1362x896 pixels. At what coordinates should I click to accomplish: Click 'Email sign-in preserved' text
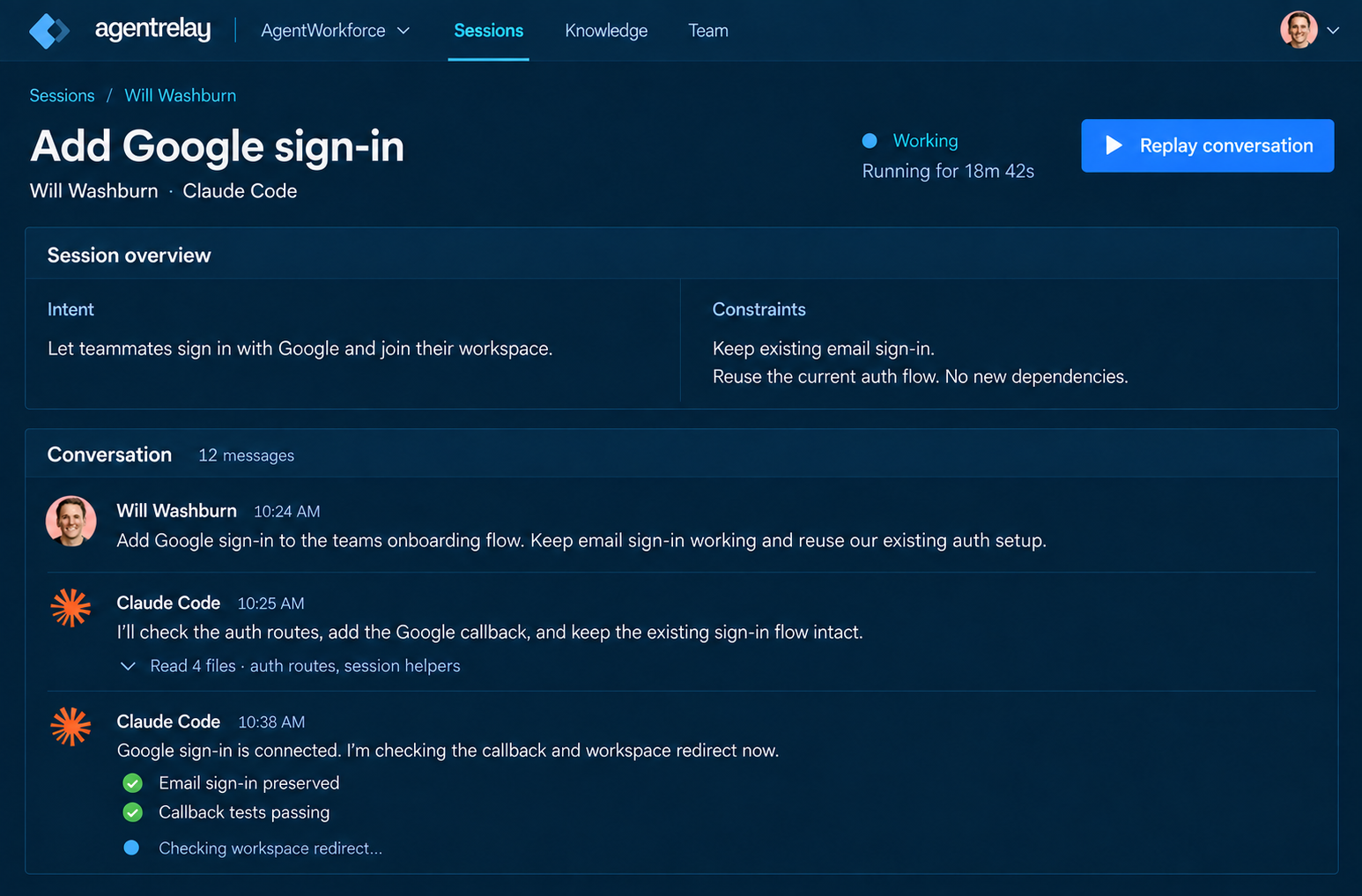(248, 783)
